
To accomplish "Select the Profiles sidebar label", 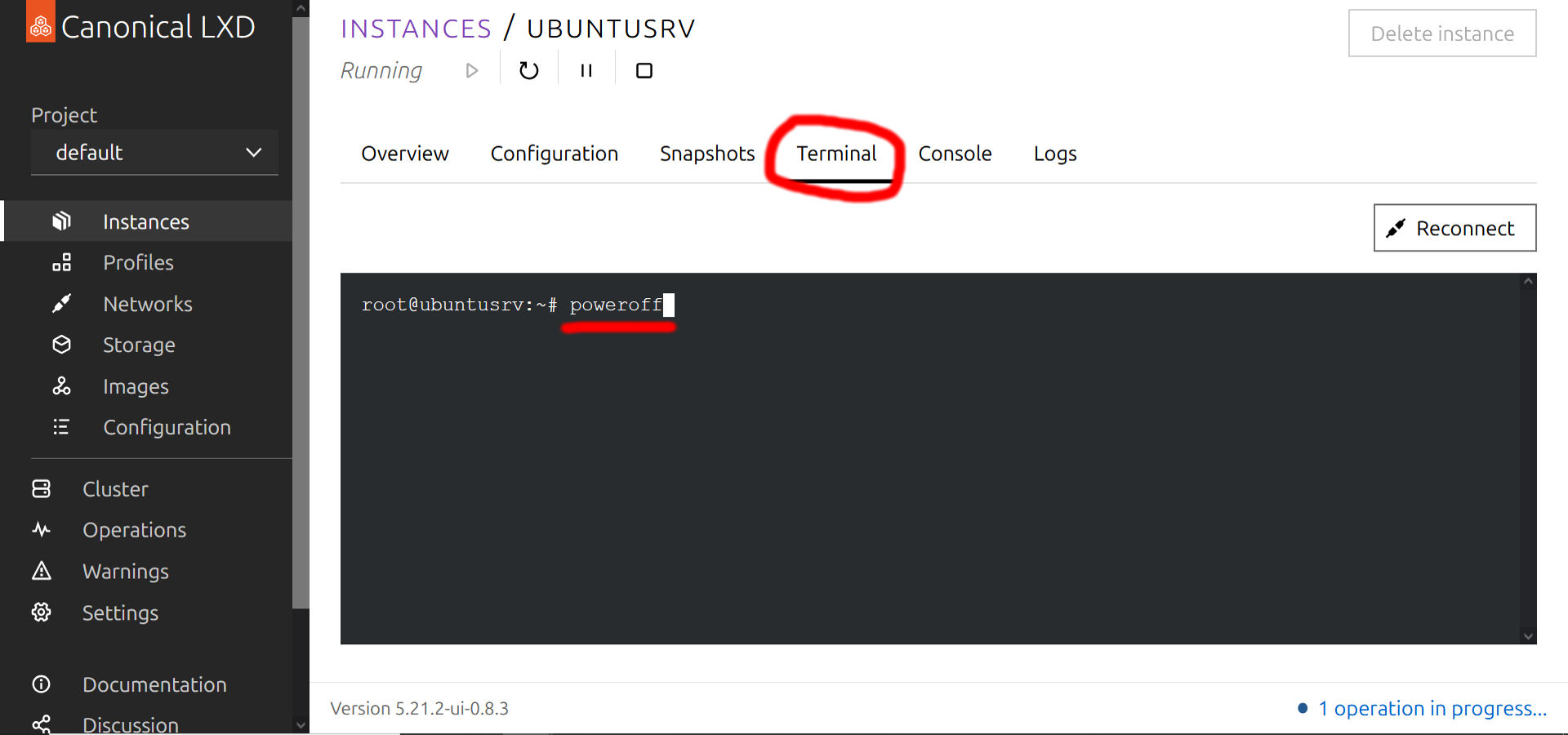I will click(138, 262).
